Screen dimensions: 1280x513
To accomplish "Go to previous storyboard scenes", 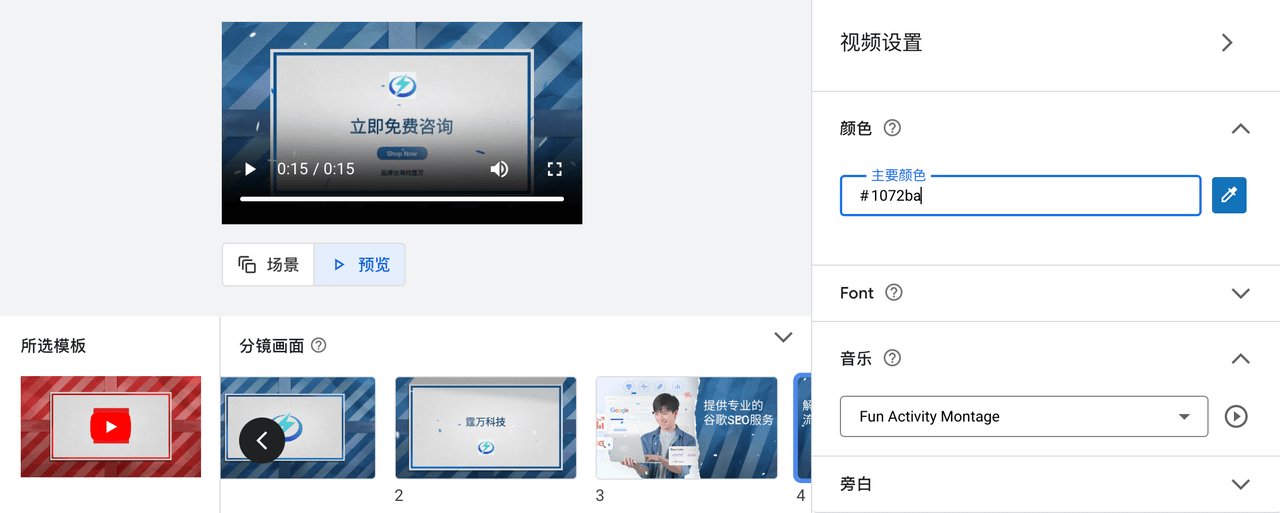I will coord(262,440).
